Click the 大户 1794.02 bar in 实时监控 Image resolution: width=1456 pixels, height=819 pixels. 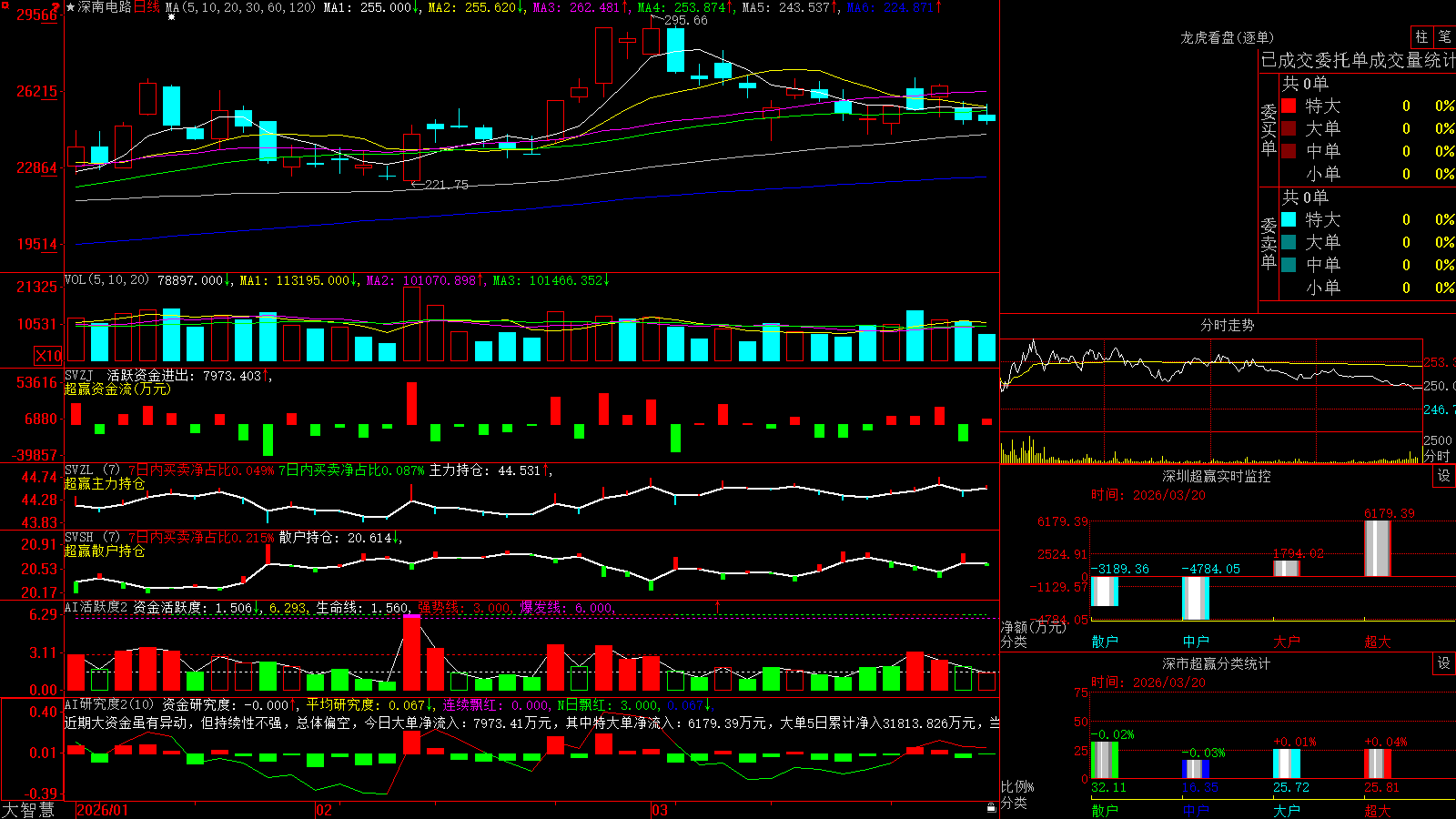(1287, 568)
